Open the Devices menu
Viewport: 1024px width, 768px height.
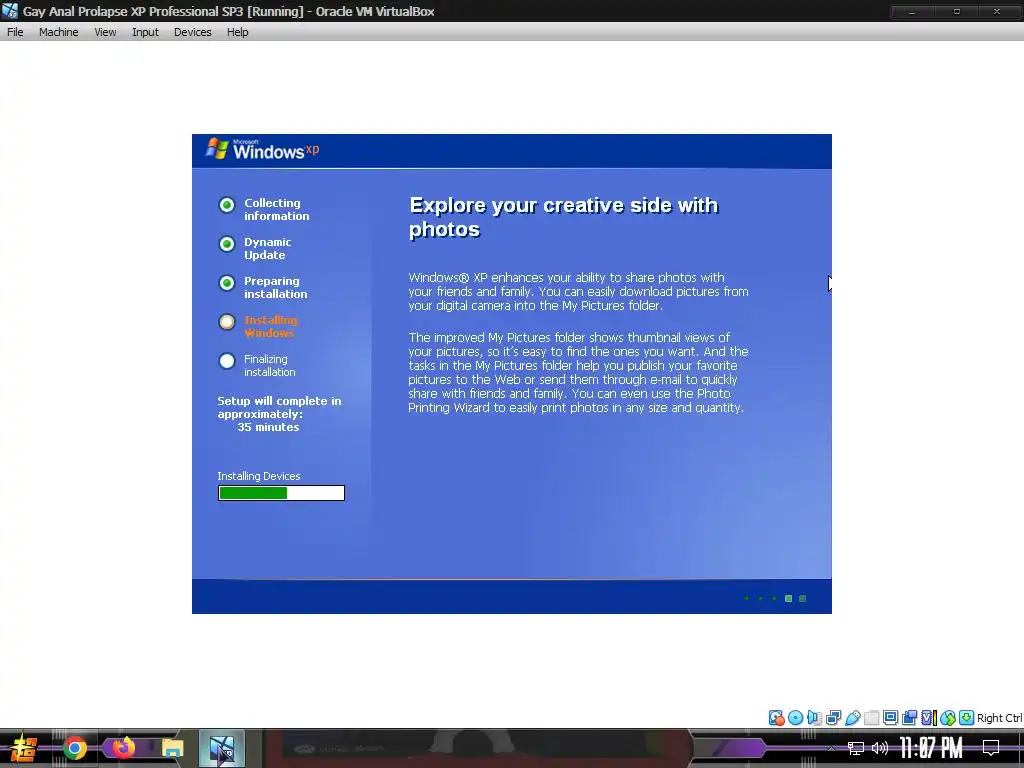point(192,32)
